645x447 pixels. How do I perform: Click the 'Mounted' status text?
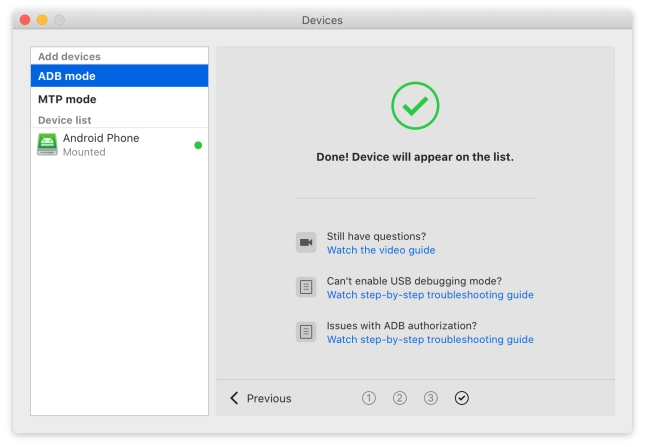pos(84,152)
